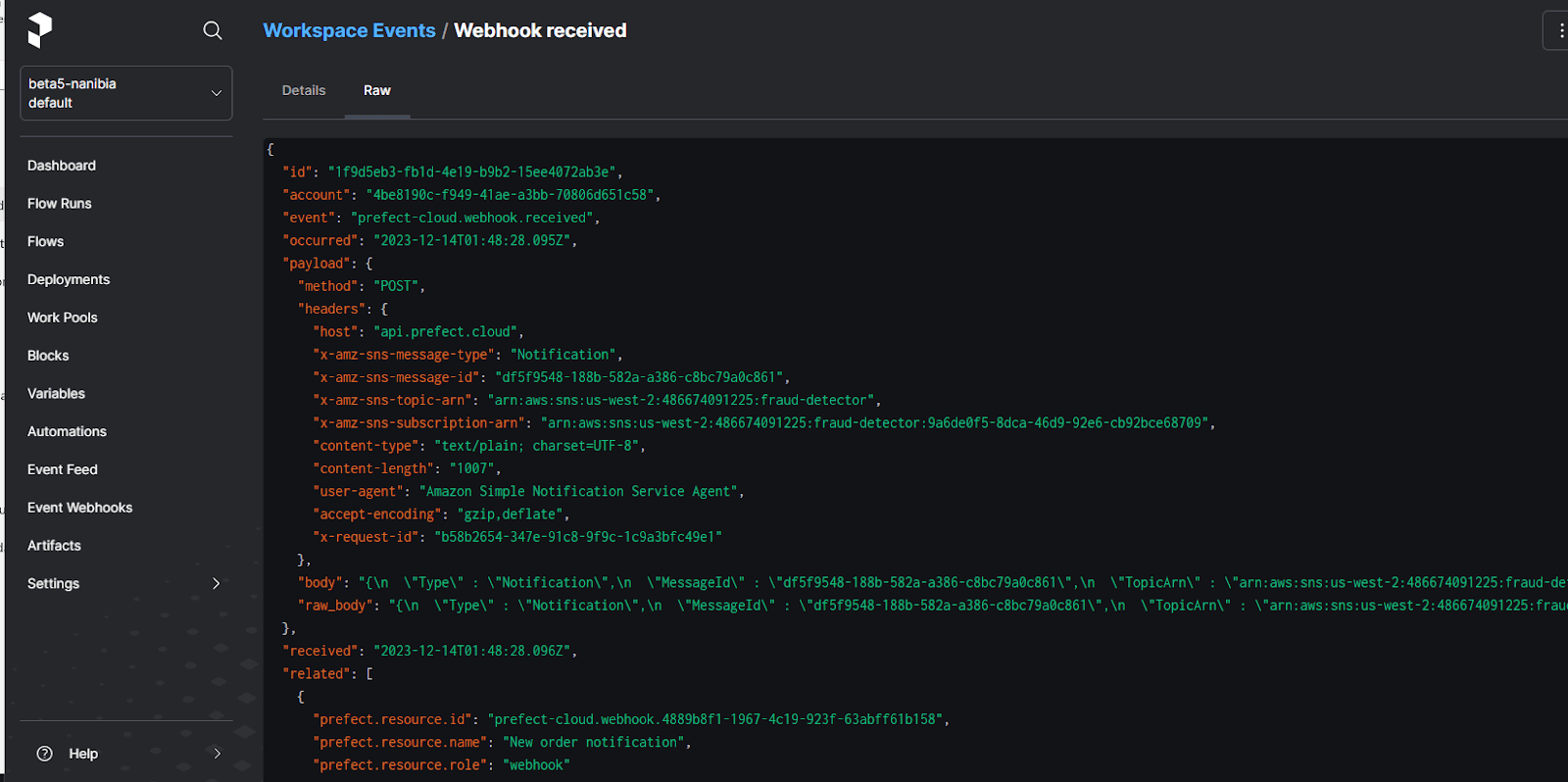Navigate to Flow Runs
Screen dimensions: 1568x782
60,204
